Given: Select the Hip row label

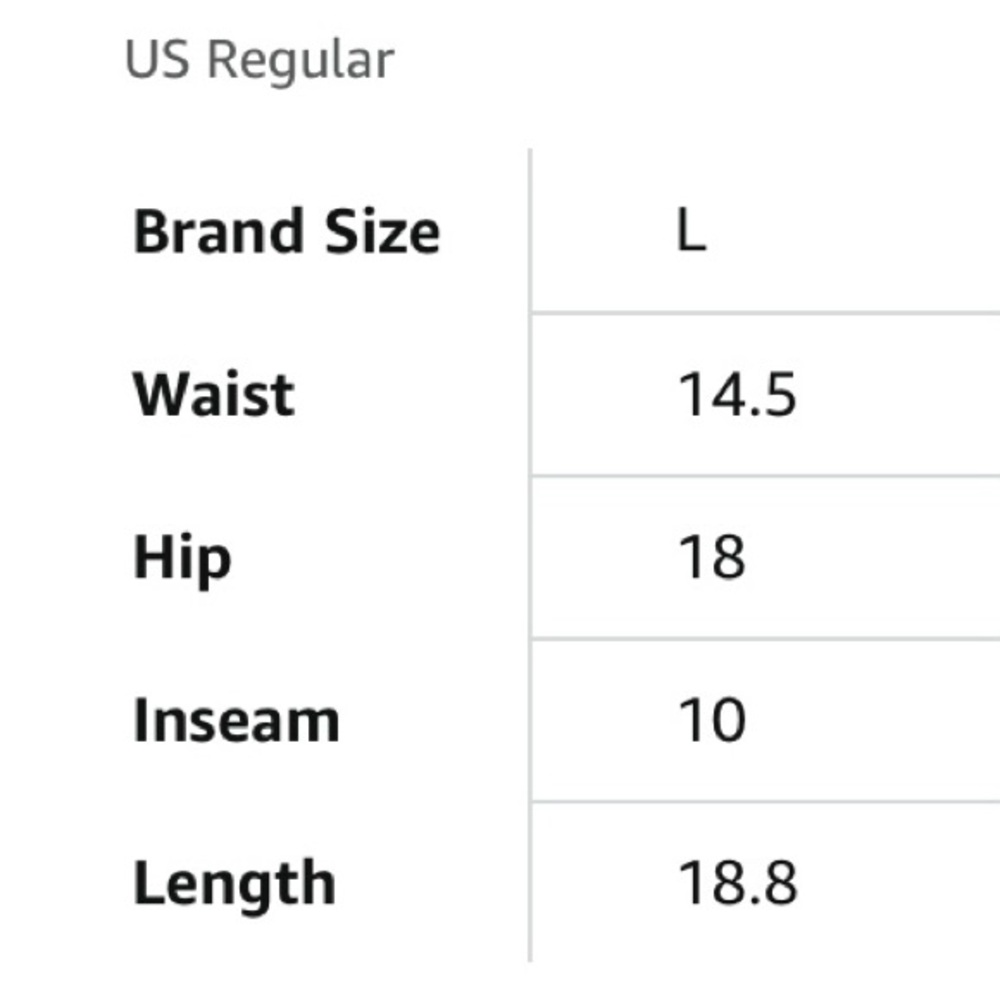Looking at the screenshot, I should point(182,559).
